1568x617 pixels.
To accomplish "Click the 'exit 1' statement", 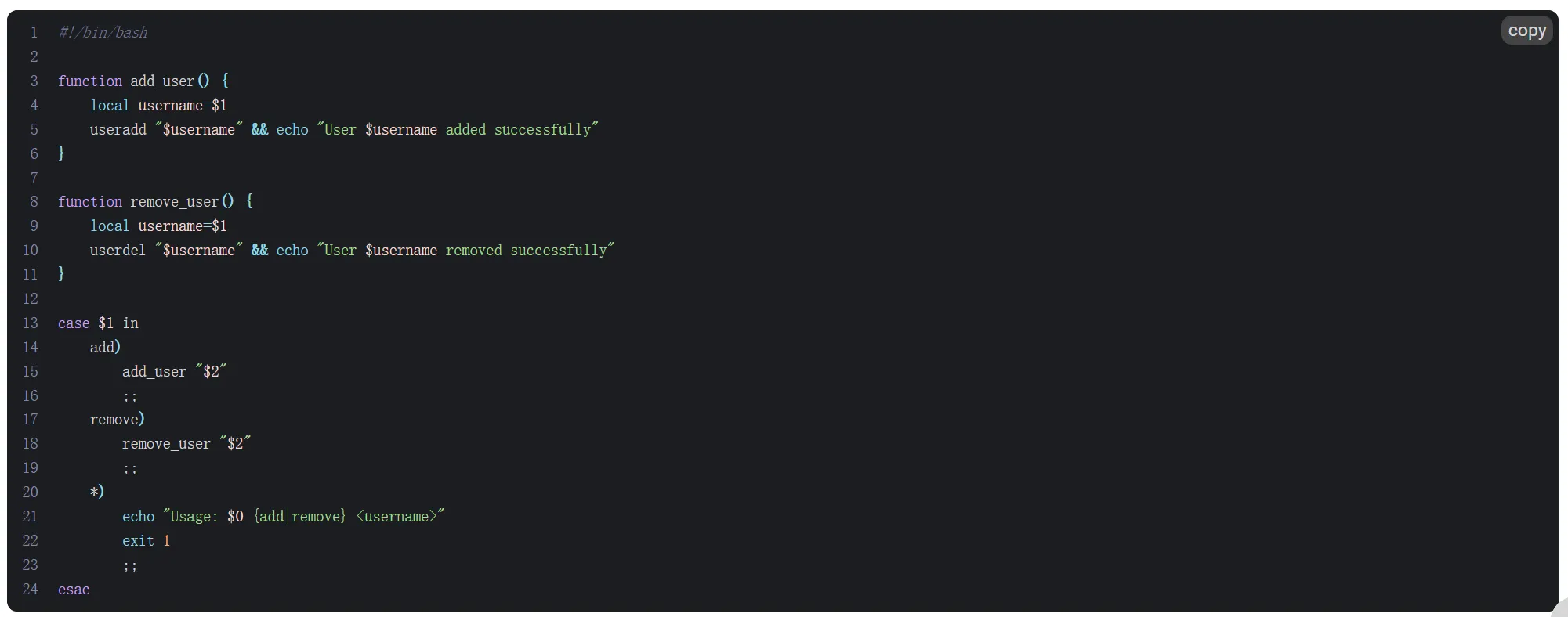I will point(146,541).
